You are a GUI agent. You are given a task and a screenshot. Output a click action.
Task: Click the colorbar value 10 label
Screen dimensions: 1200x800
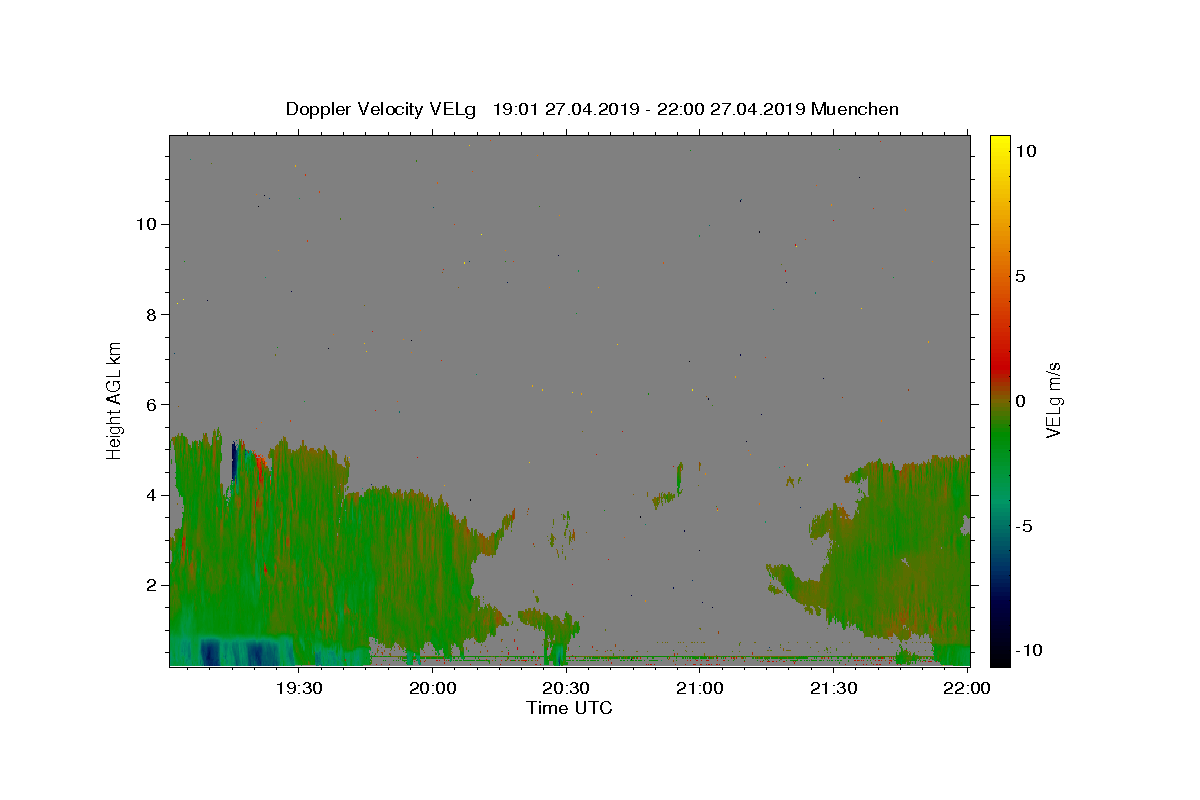tap(1025, 151)
